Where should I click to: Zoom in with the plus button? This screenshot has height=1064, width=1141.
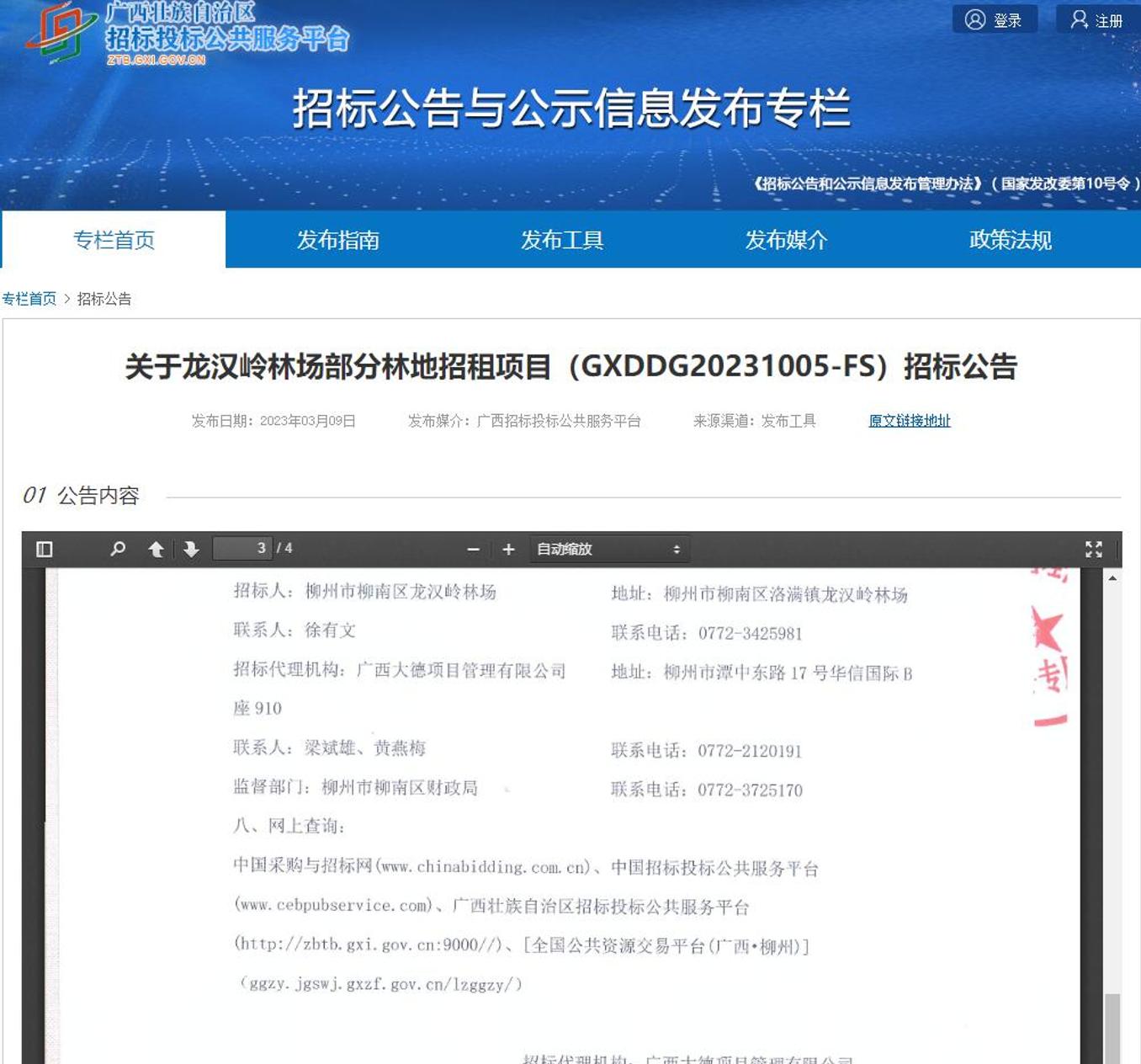[x=508, y=550]
